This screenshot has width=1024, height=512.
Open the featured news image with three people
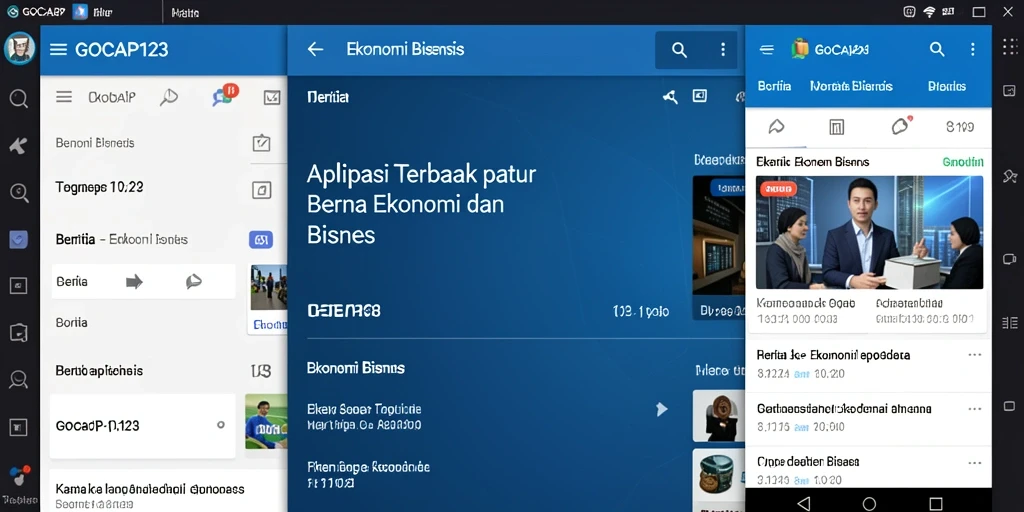click(x=869, y=232)
